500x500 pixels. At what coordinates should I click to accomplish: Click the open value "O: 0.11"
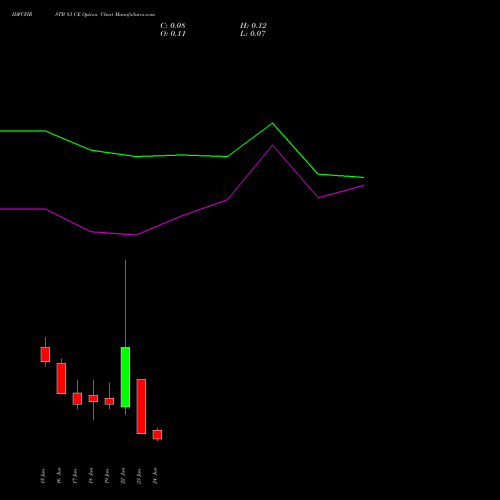(x=173, y=34)
